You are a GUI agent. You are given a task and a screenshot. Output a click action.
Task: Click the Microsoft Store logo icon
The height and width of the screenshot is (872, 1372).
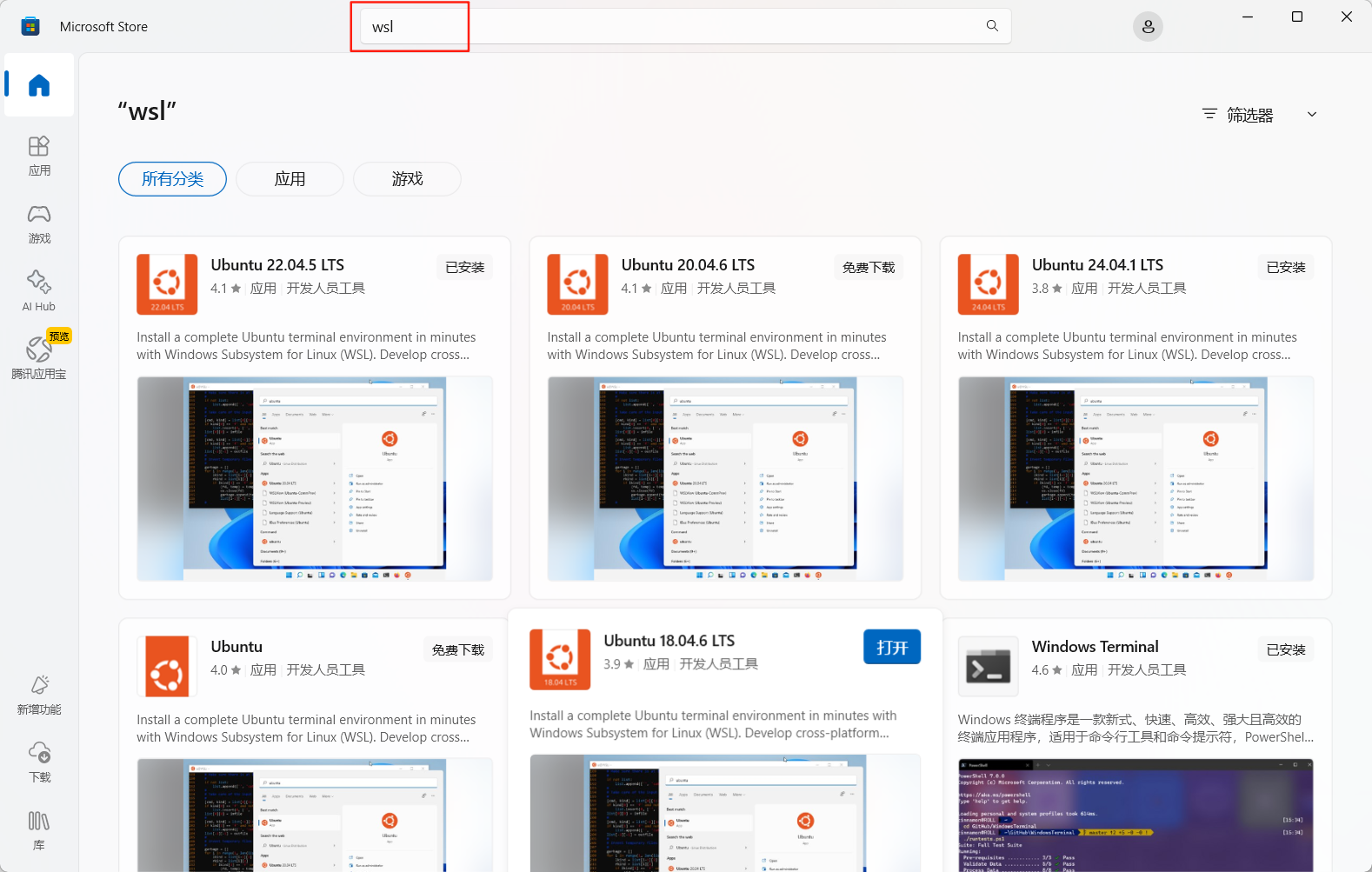30,26
